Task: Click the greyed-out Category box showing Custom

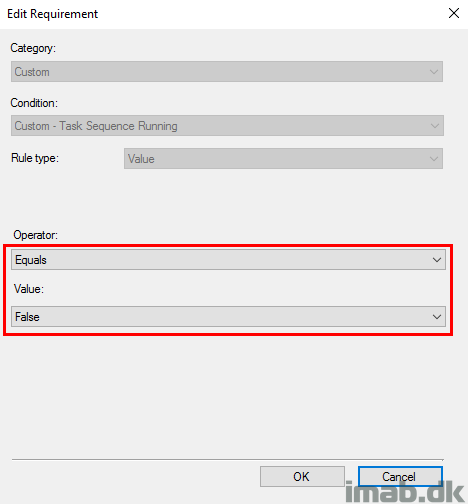Action: click(x=227, y=71)
